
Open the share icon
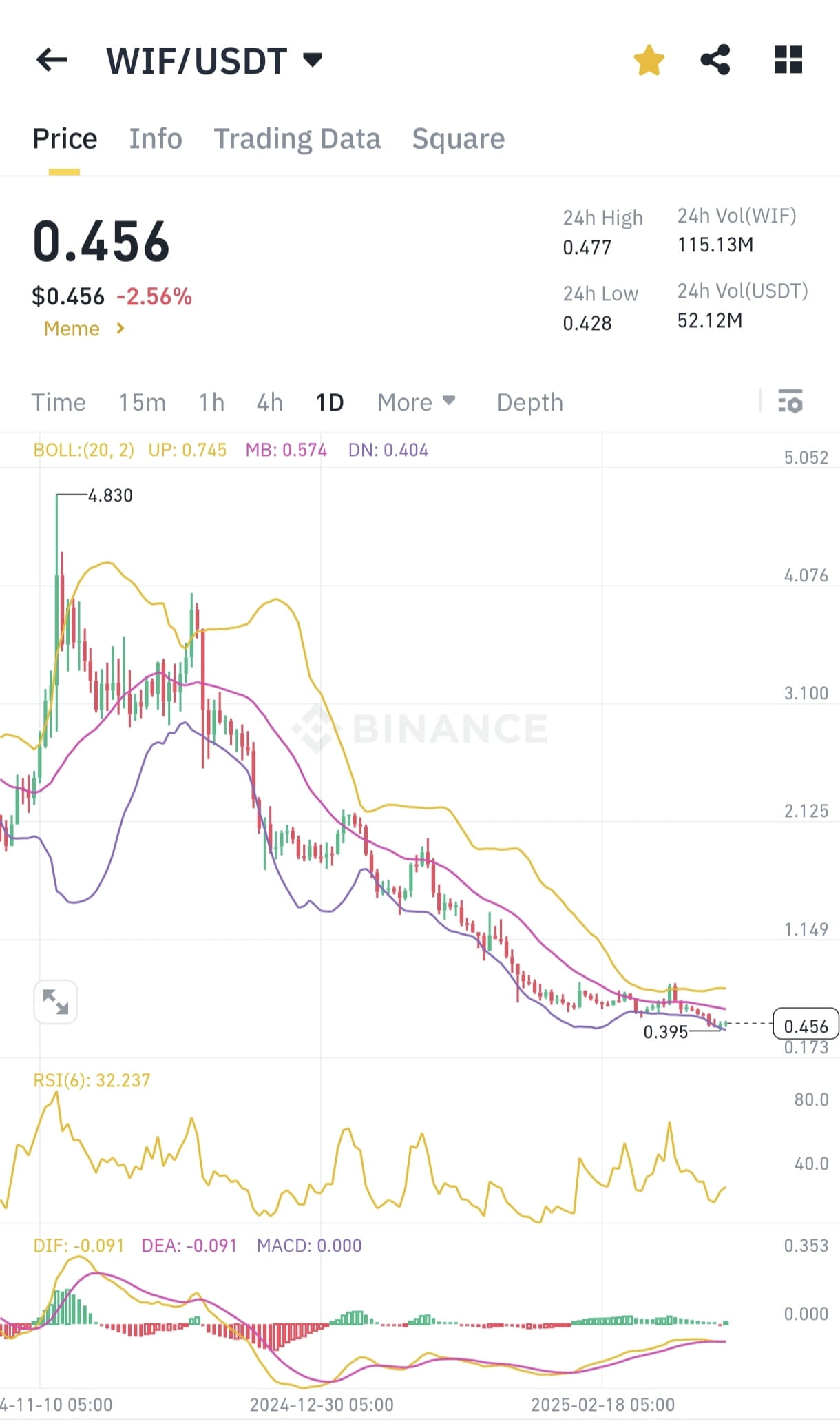pyautogui.click(x=715, y=60)
